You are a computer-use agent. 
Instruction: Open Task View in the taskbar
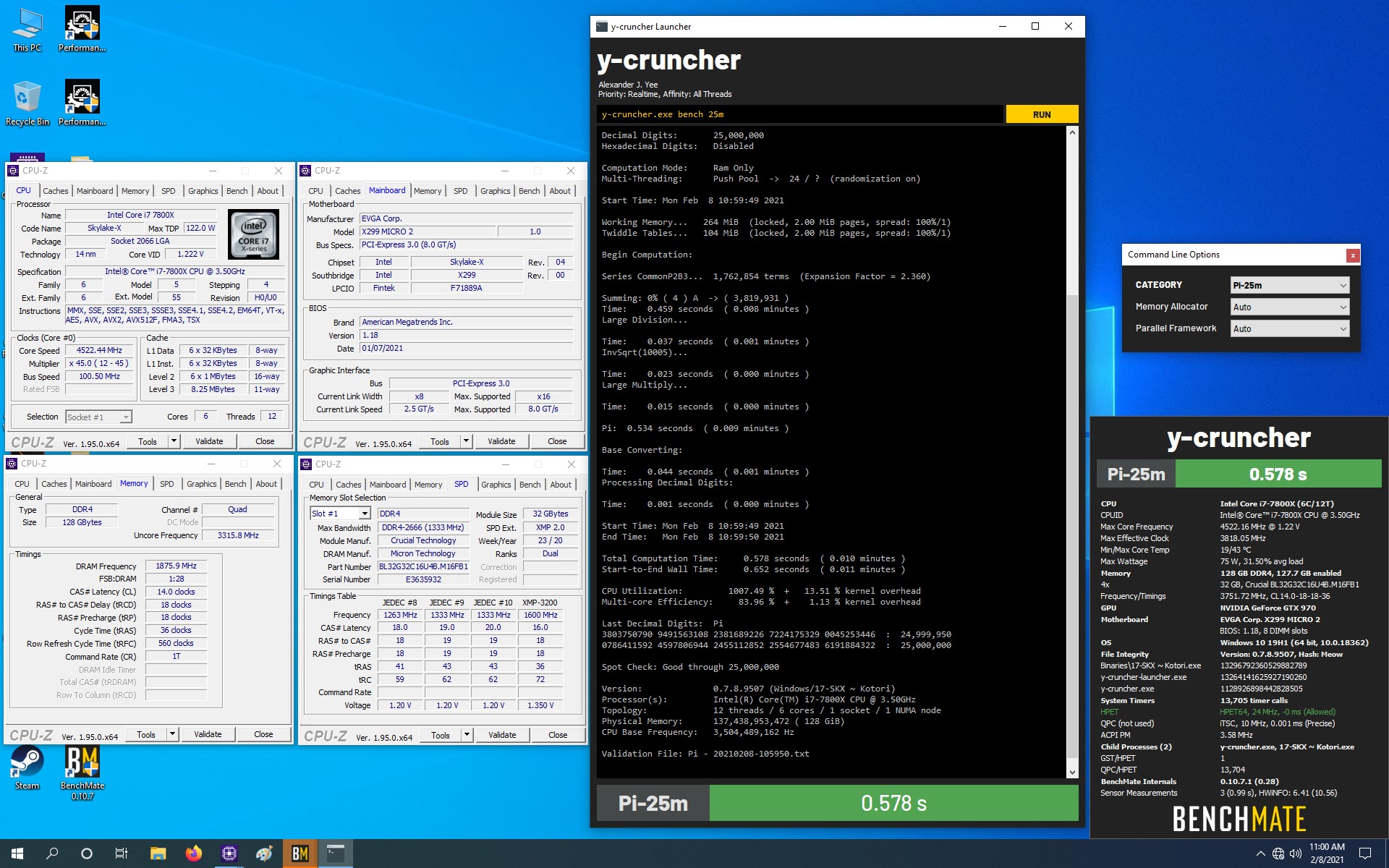click(122, 854)
